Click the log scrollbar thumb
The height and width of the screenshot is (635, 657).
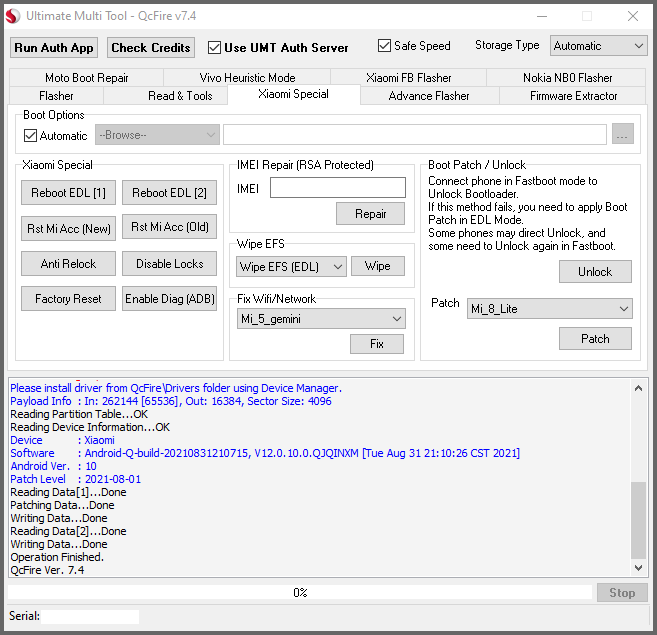[638, 520]
